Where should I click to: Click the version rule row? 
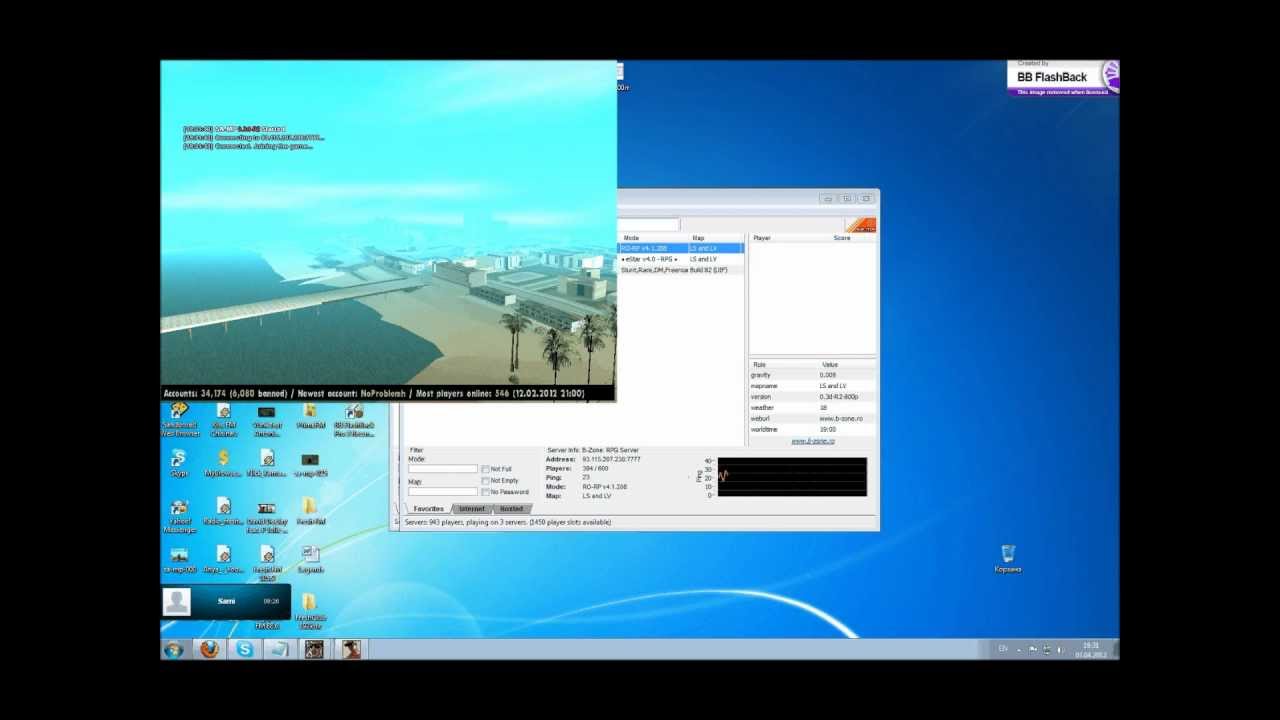point(812,397)
